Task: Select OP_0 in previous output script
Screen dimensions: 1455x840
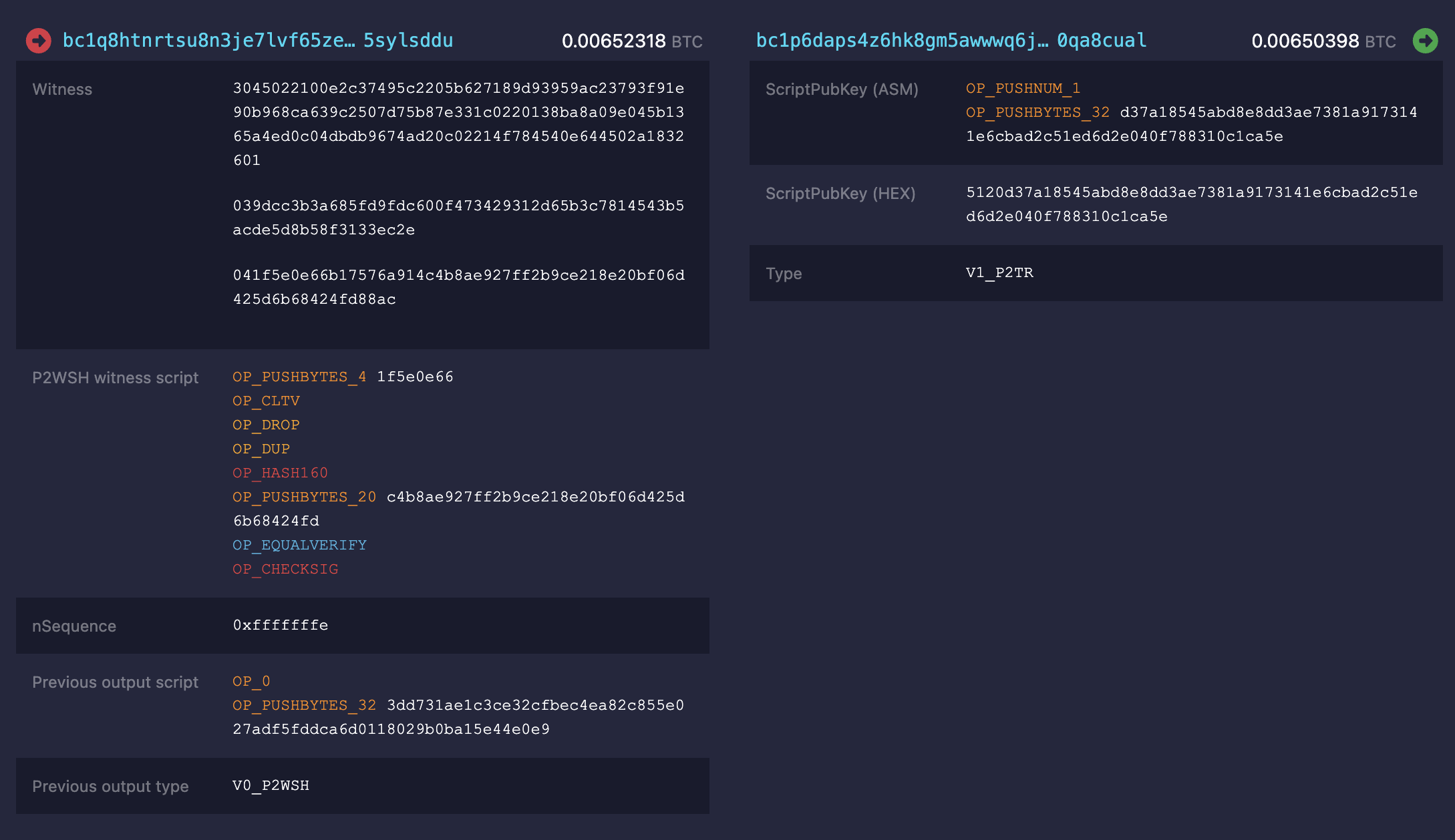Action: point(251,681)
